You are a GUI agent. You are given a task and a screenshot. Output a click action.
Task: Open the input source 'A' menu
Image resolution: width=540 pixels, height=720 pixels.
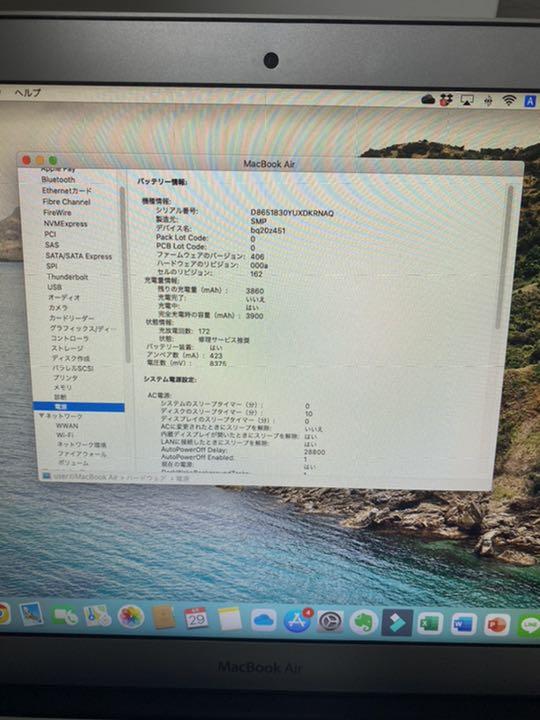[x=529, y=101]
